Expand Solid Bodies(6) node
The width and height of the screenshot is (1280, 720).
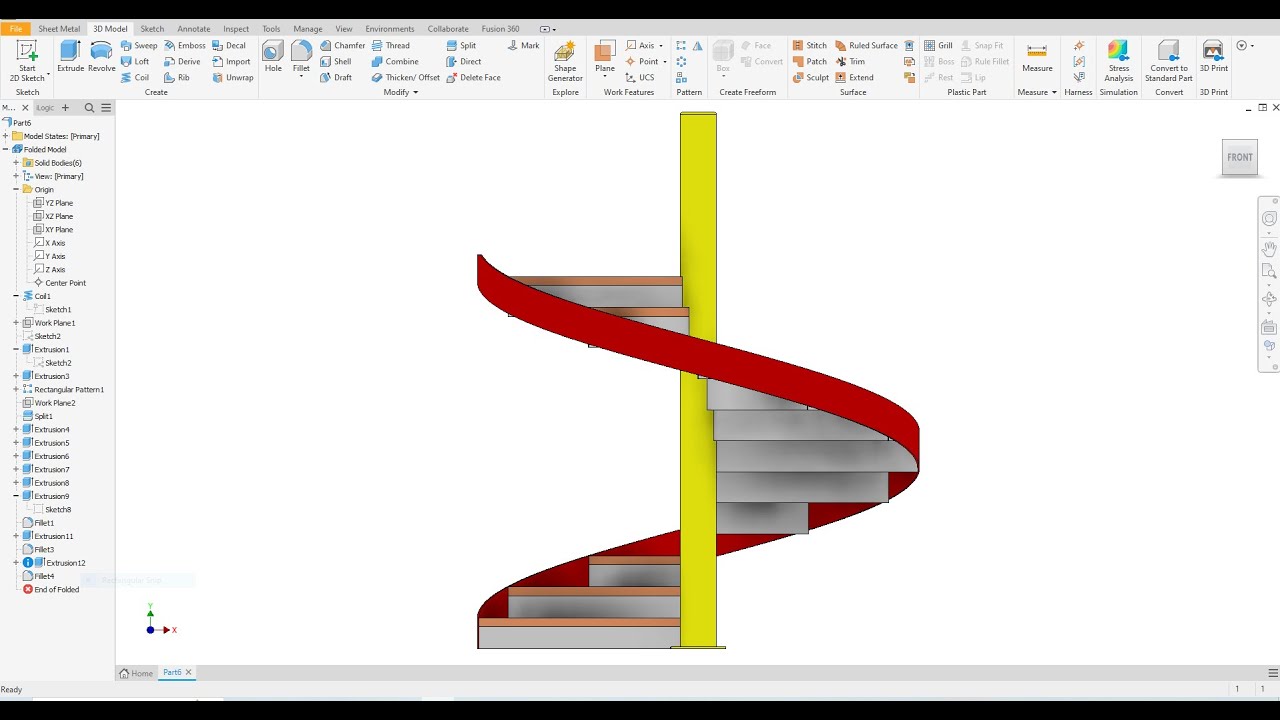(x=16, y=162)
